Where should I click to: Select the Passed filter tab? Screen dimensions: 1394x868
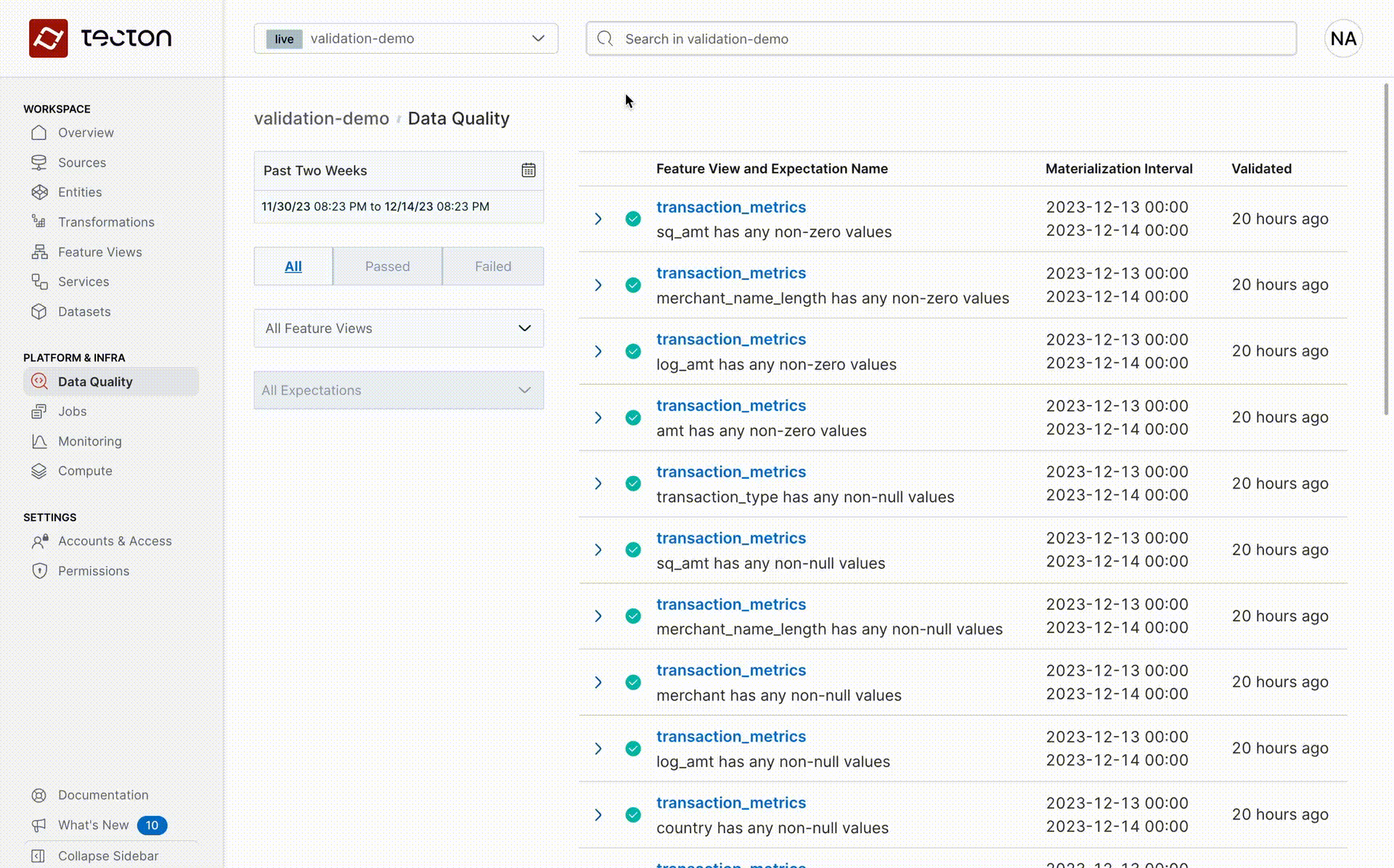[388, 266]
